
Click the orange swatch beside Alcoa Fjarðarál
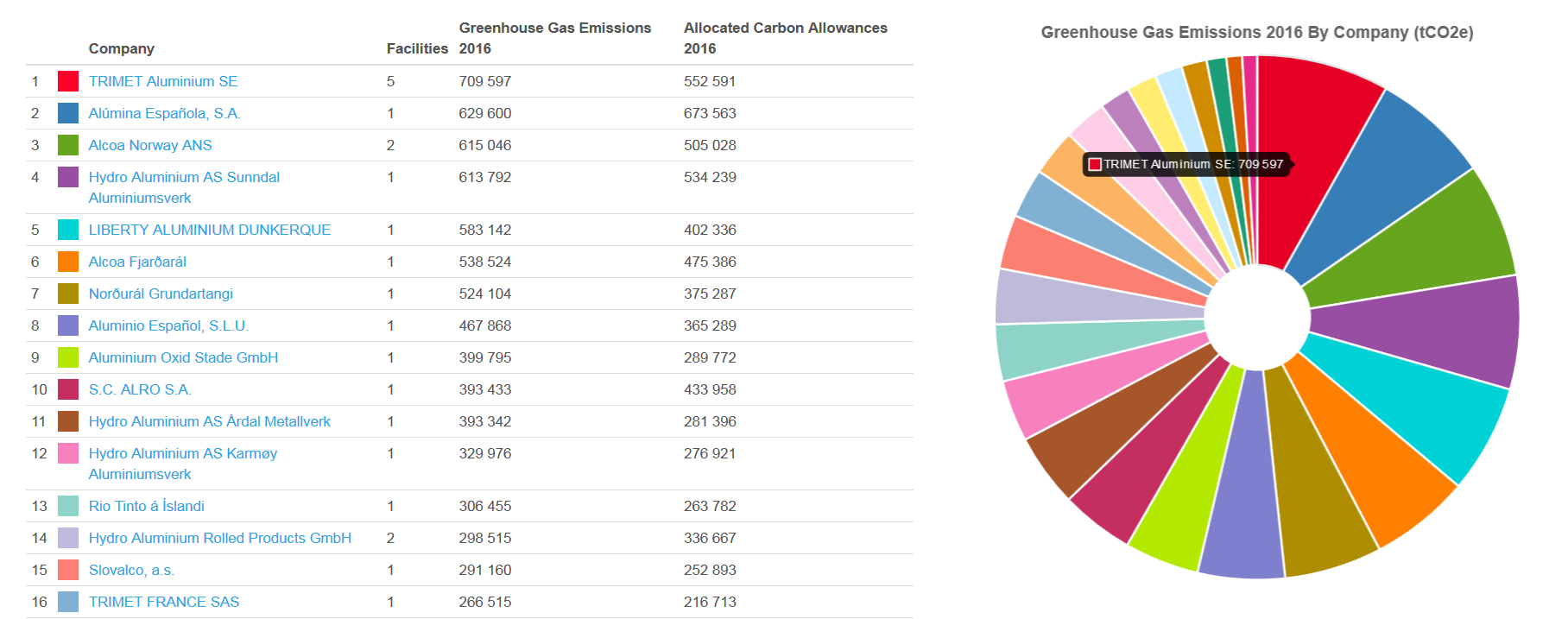coord(68,262)
